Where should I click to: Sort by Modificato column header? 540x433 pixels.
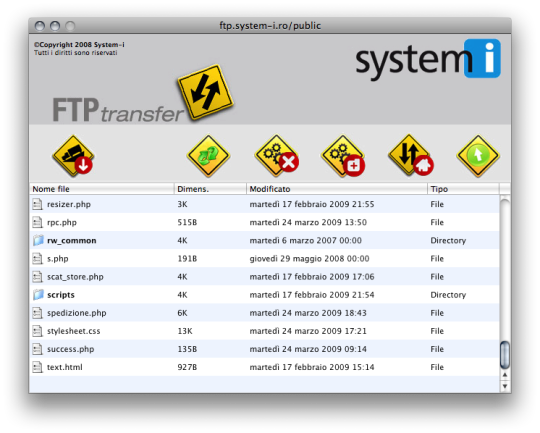(x=337, y=189)
